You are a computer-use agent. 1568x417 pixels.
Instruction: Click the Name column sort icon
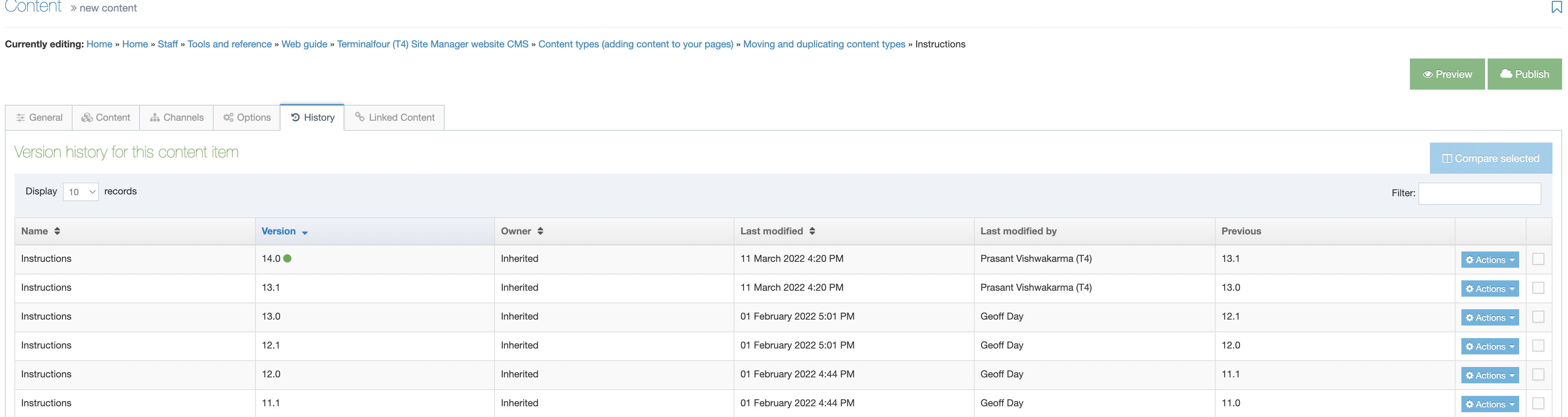pyautogui.click(x=57, y=231)
